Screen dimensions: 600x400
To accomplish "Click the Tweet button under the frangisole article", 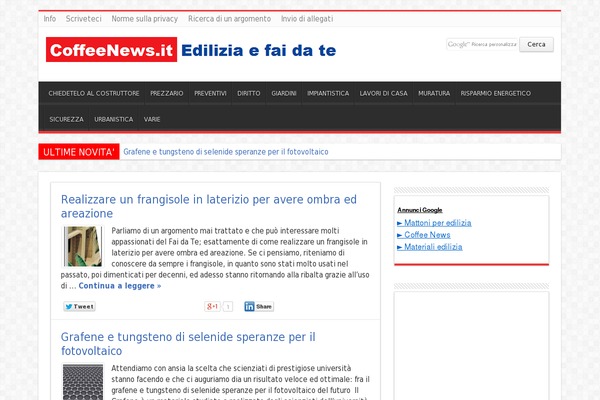I will [79, 307].
